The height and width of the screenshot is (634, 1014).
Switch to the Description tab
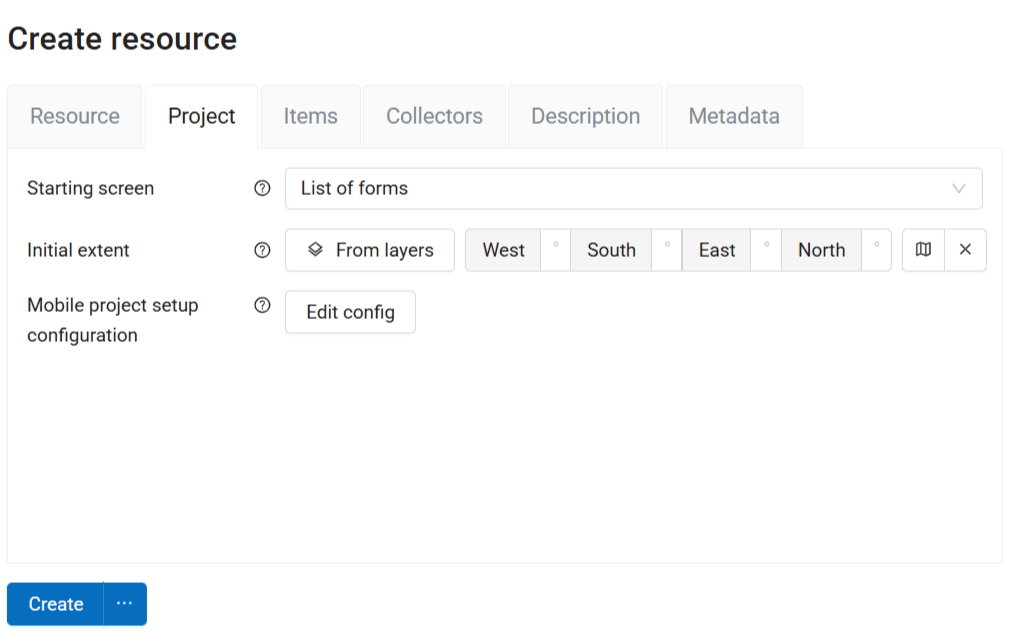(585, 116)
